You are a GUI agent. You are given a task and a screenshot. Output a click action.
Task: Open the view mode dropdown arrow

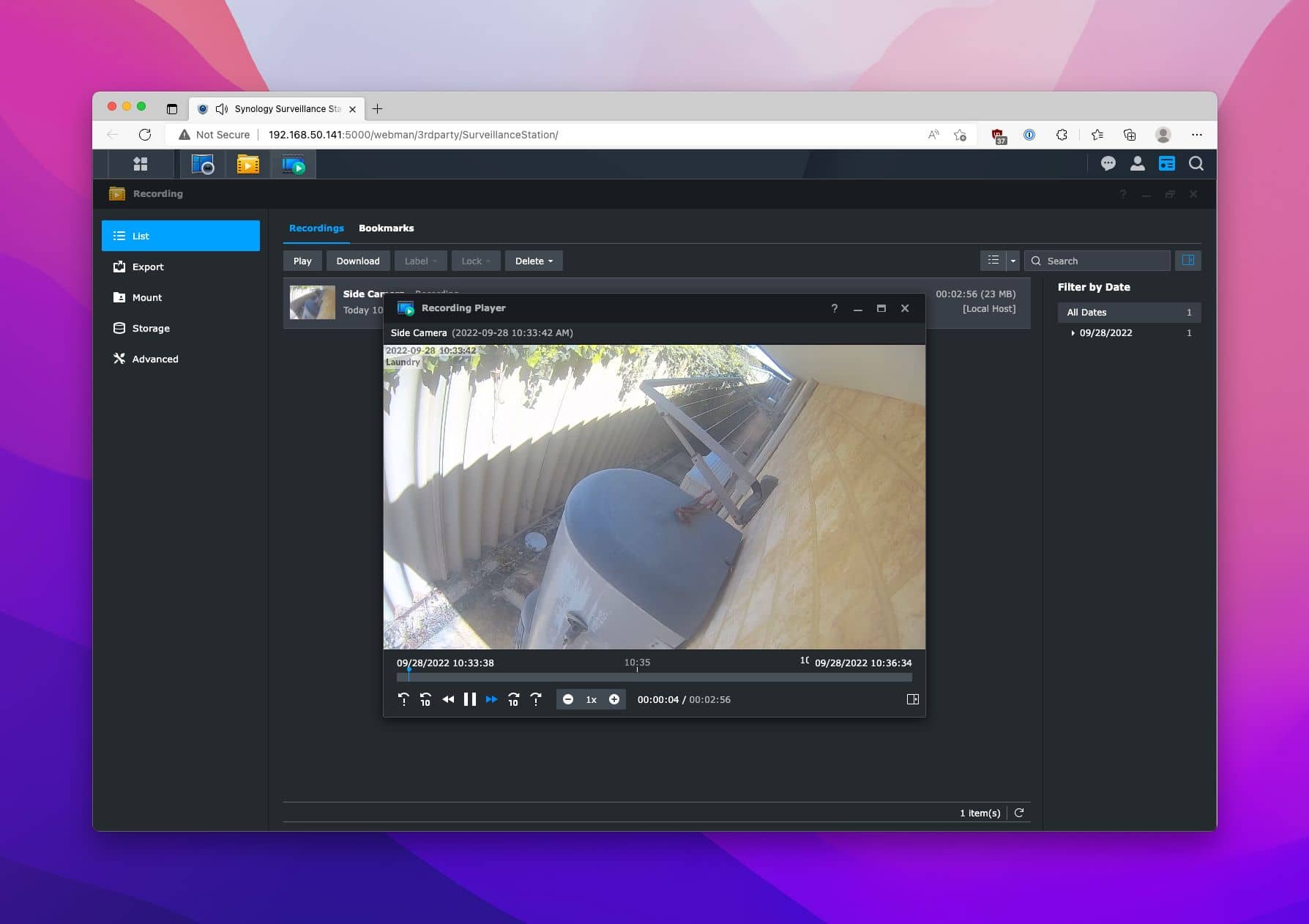tap(1013, 261)
